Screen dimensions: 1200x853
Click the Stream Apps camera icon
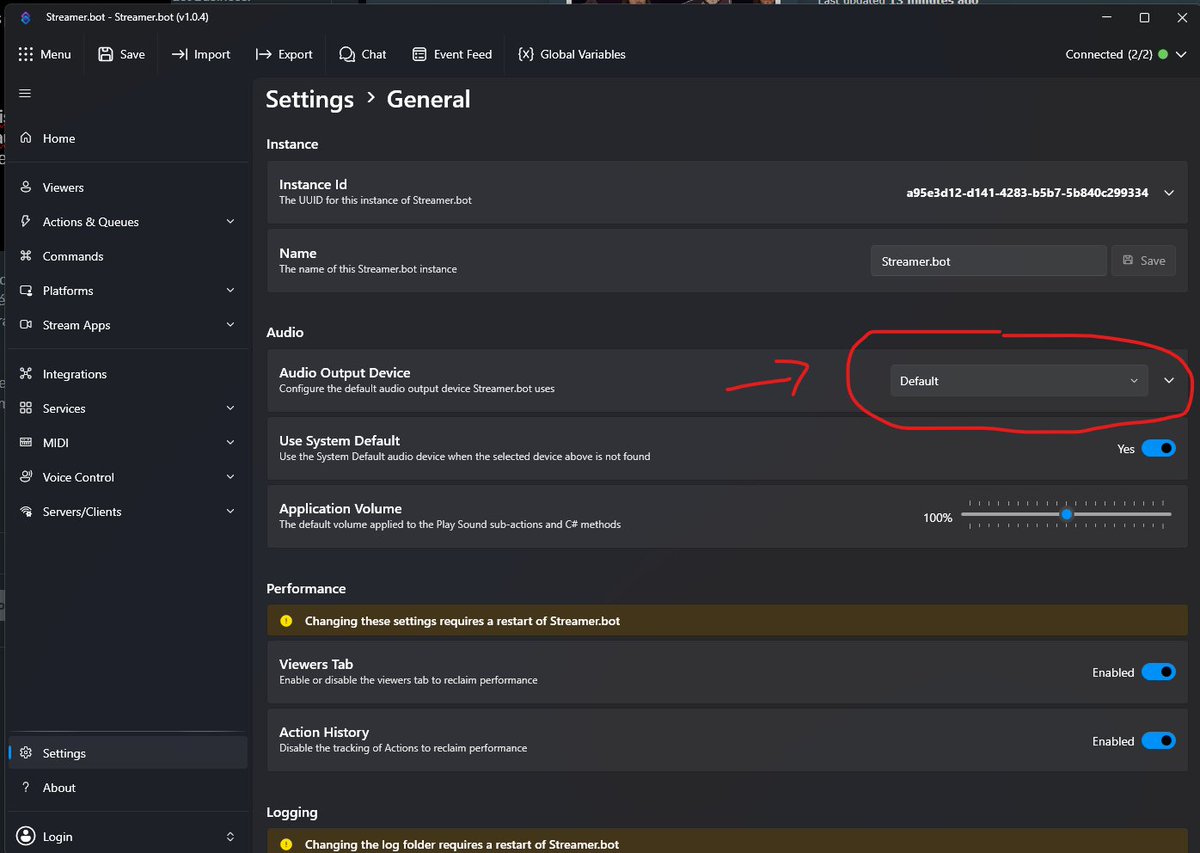26,325
